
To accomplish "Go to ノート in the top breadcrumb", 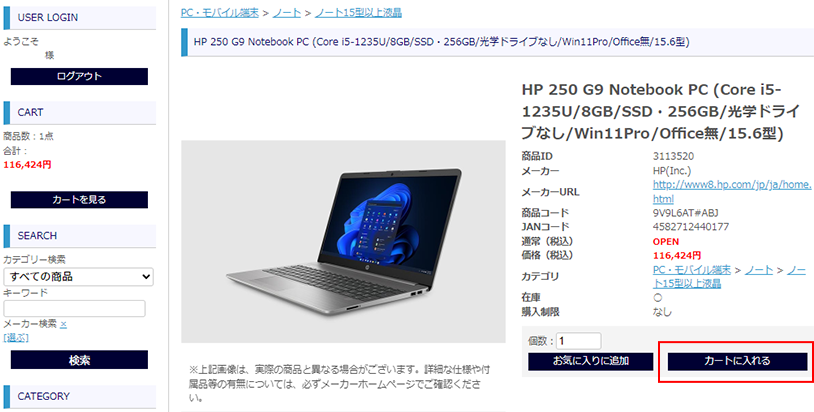I will click(287, 13).
